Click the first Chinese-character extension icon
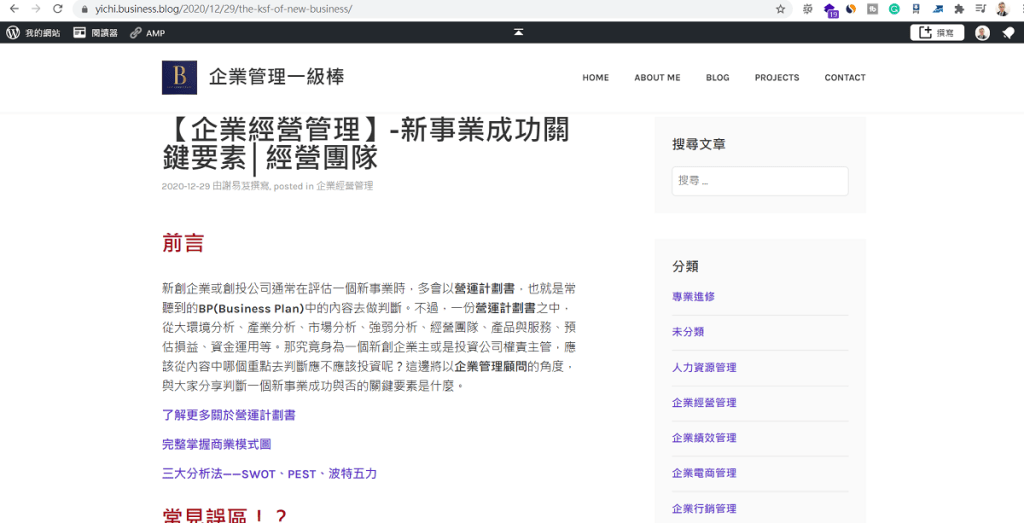This screenshot has width=1024, height=523. (808, 9)
